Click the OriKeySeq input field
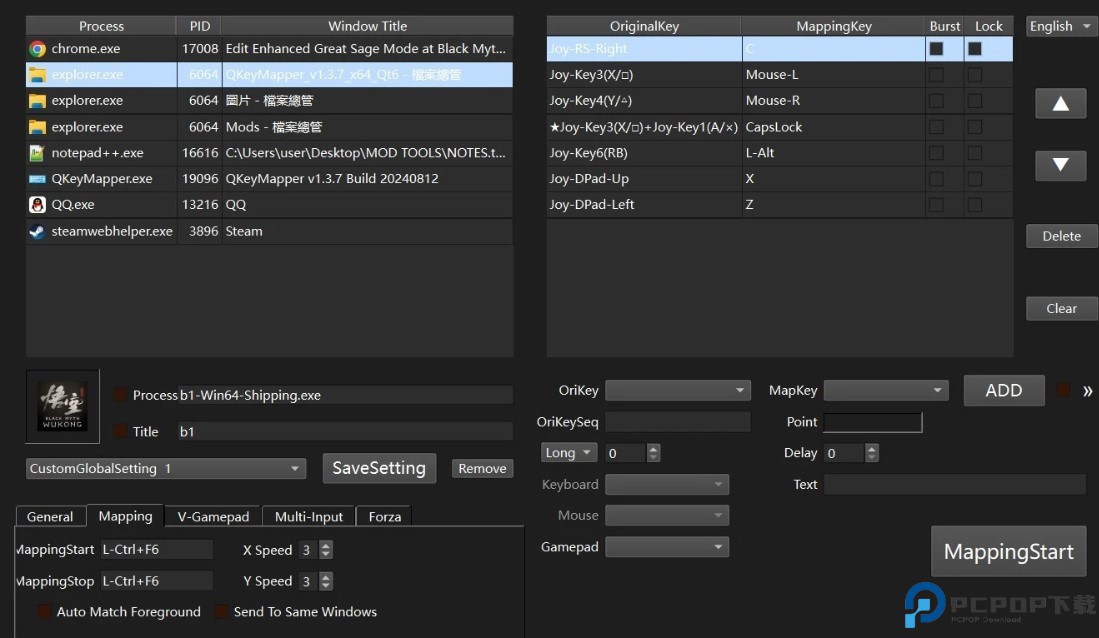The image size is (1099, 638). point(678,422)
